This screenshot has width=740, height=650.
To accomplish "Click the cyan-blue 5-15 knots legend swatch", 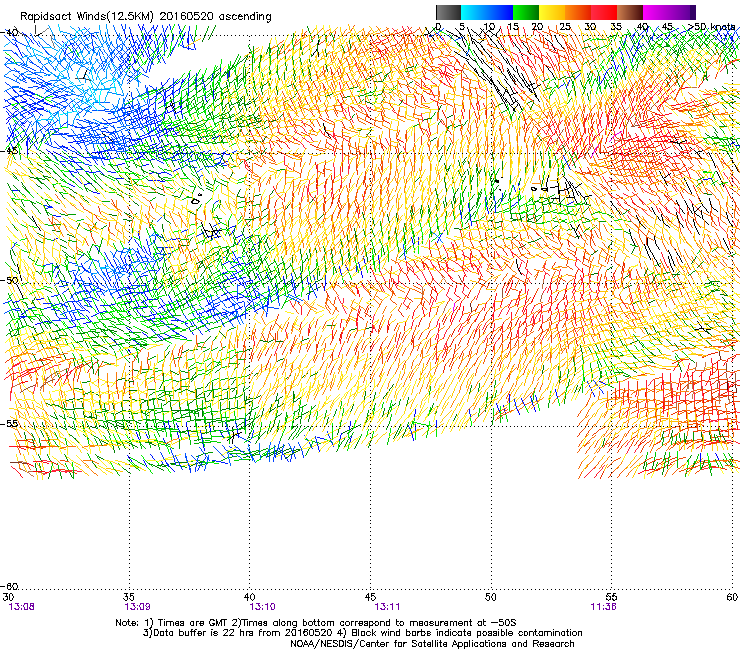I will (x=487, y=12).
